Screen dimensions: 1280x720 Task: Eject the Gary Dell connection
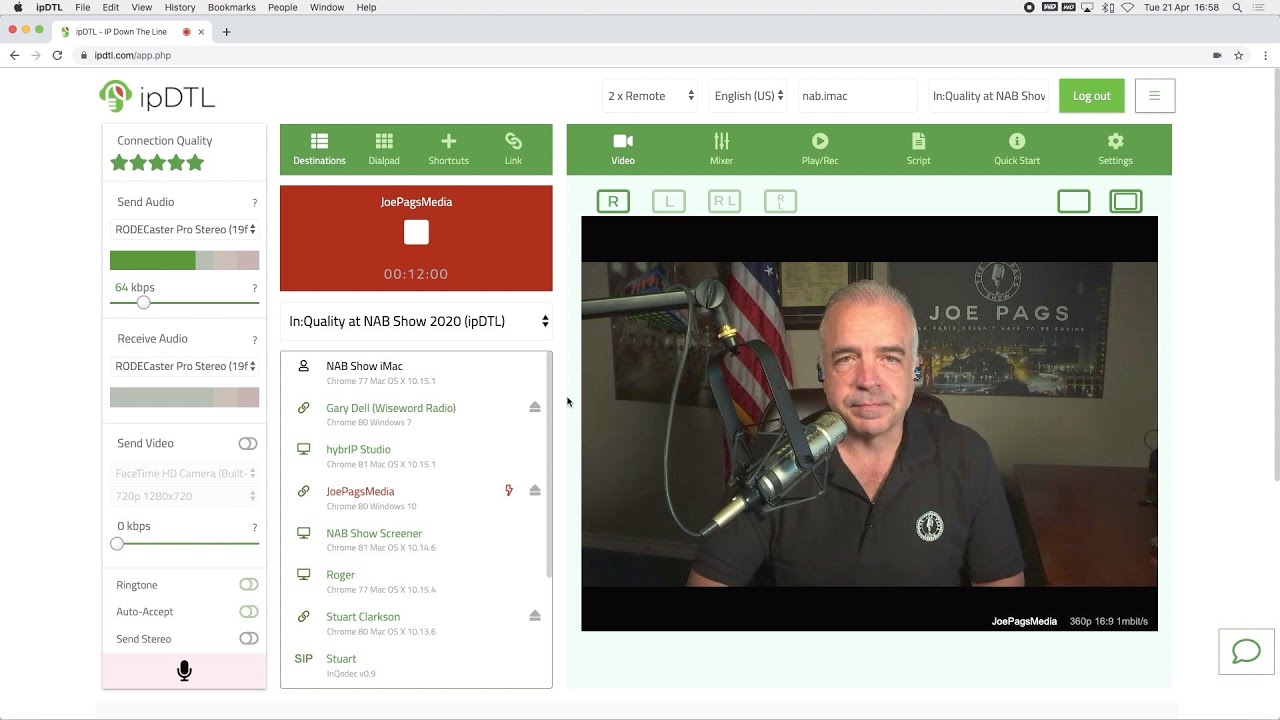pos(535,407)
